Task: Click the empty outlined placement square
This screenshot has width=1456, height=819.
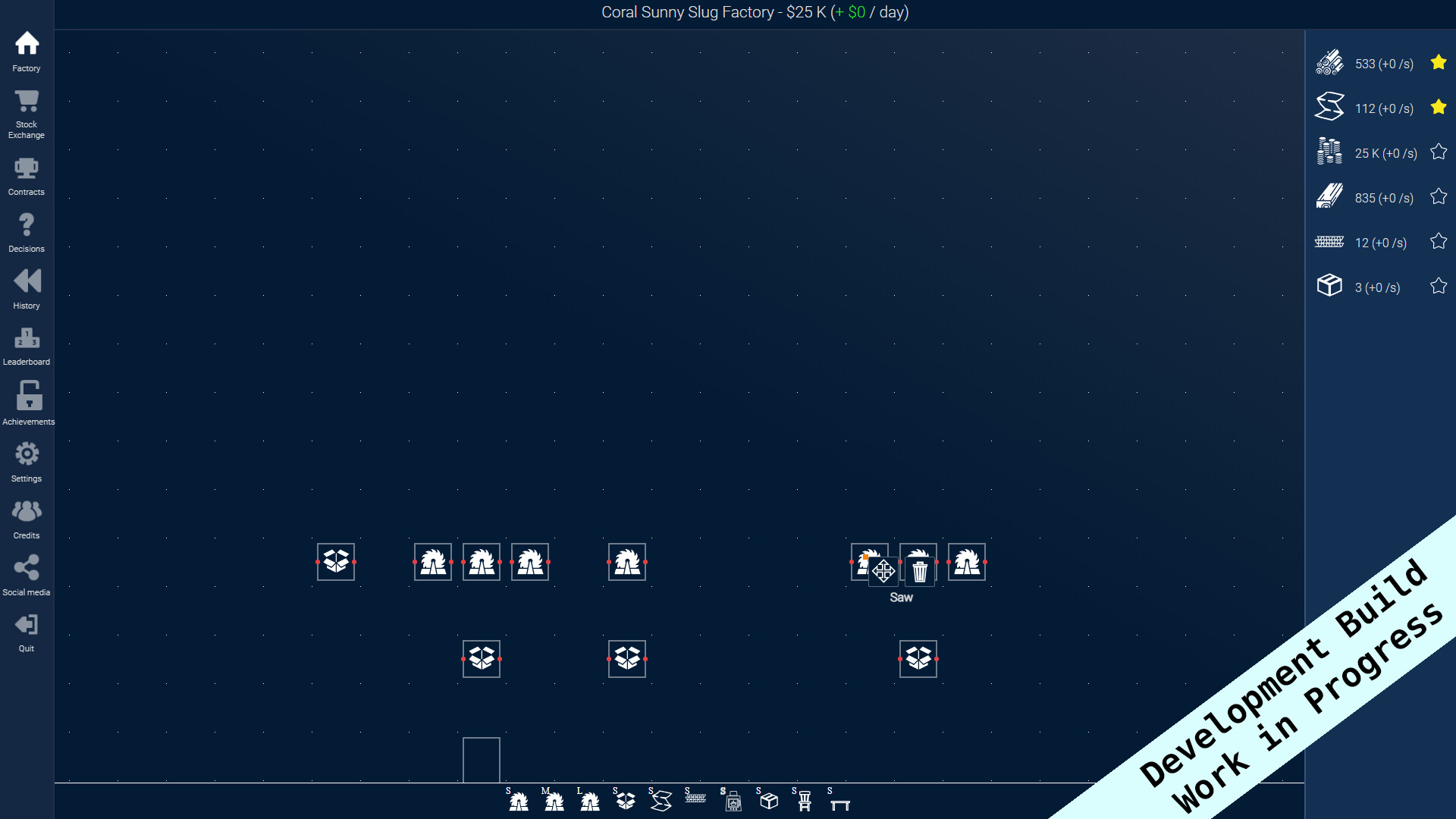Action: click(x=482, y=759)
